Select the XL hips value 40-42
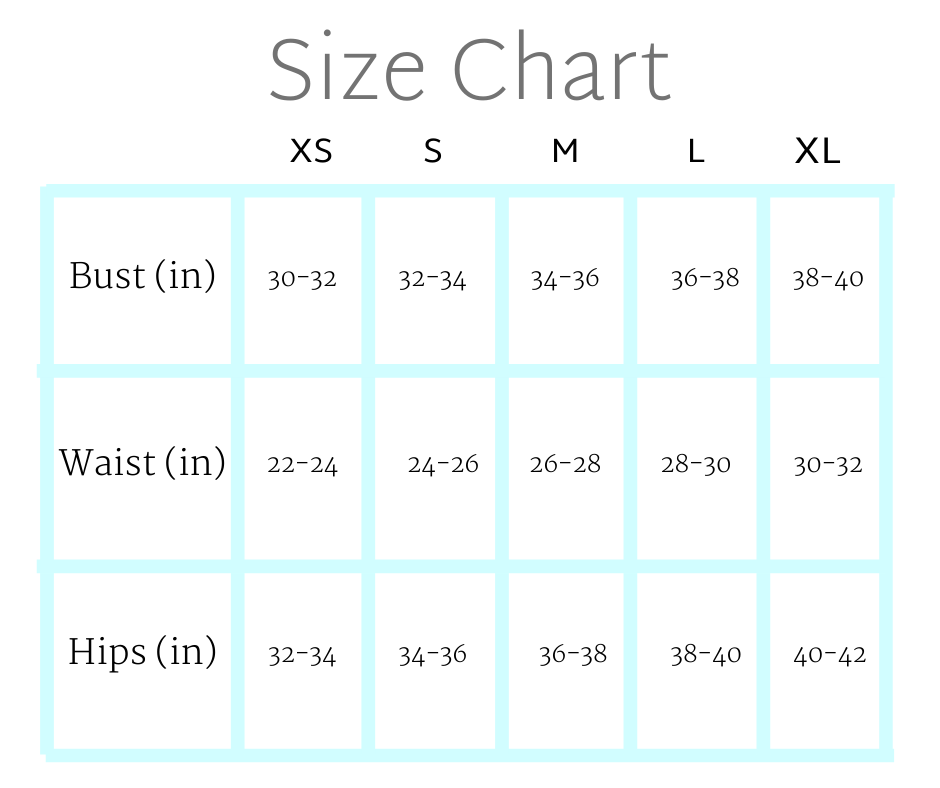Image resolution: width=940 pixels, height=788 pixels. pyautogui.click(x=830, y=656)
